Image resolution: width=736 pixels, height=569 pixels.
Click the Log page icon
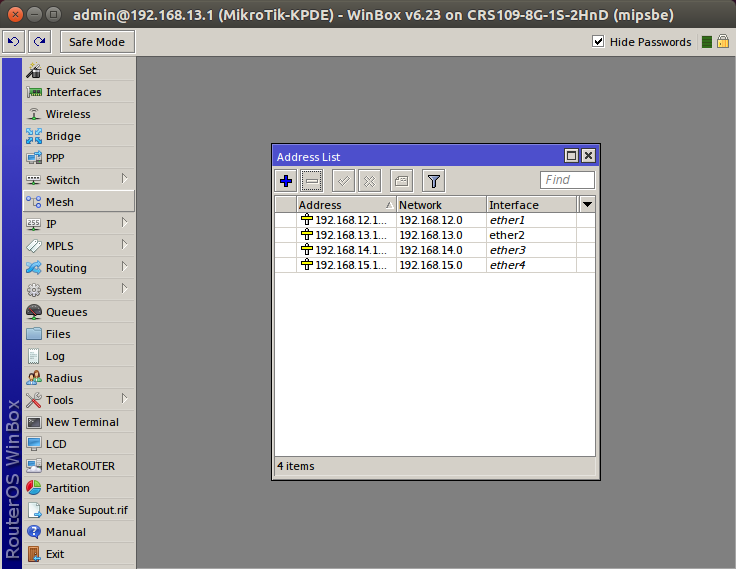(x=34, y=356)
